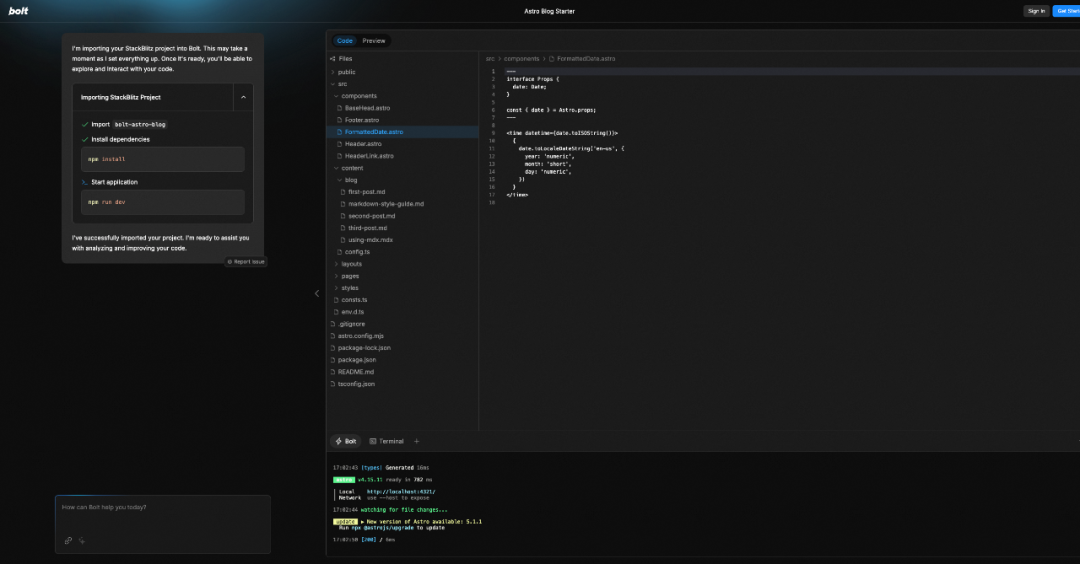Click the using-mdx.mdx file icon
The height and width of the screenshot is (564, 1080).
pos(343,240)
